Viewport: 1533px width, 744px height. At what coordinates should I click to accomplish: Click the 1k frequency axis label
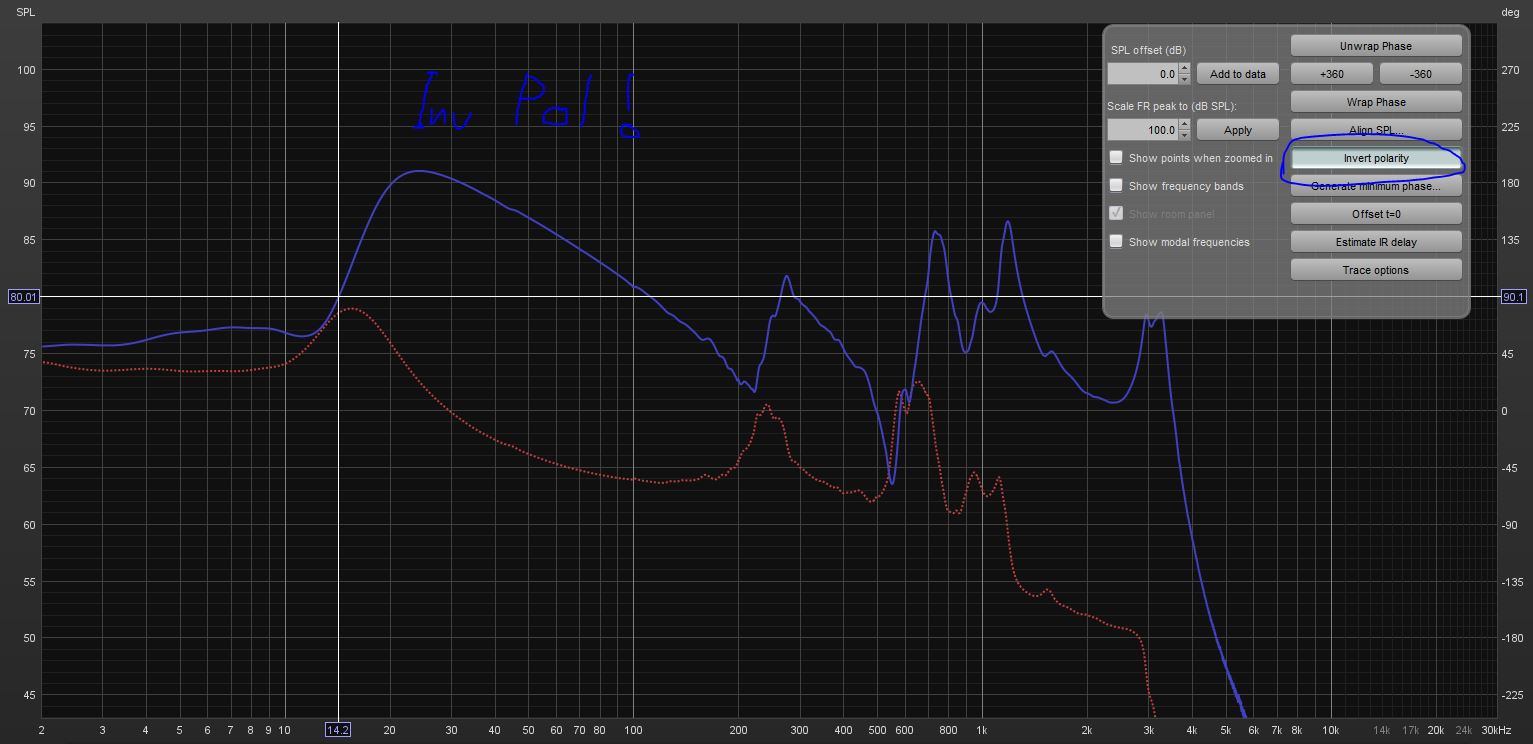(x=981, y=730)
